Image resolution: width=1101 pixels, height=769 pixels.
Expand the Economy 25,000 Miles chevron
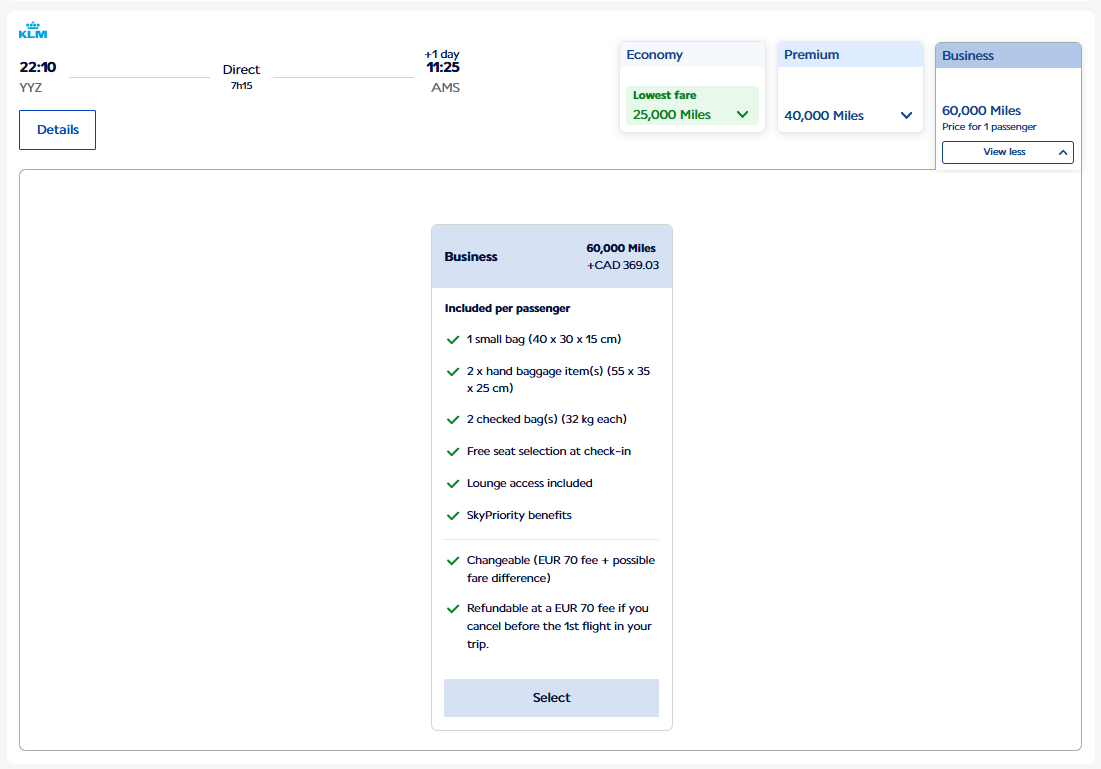click(x=742, y=115)
